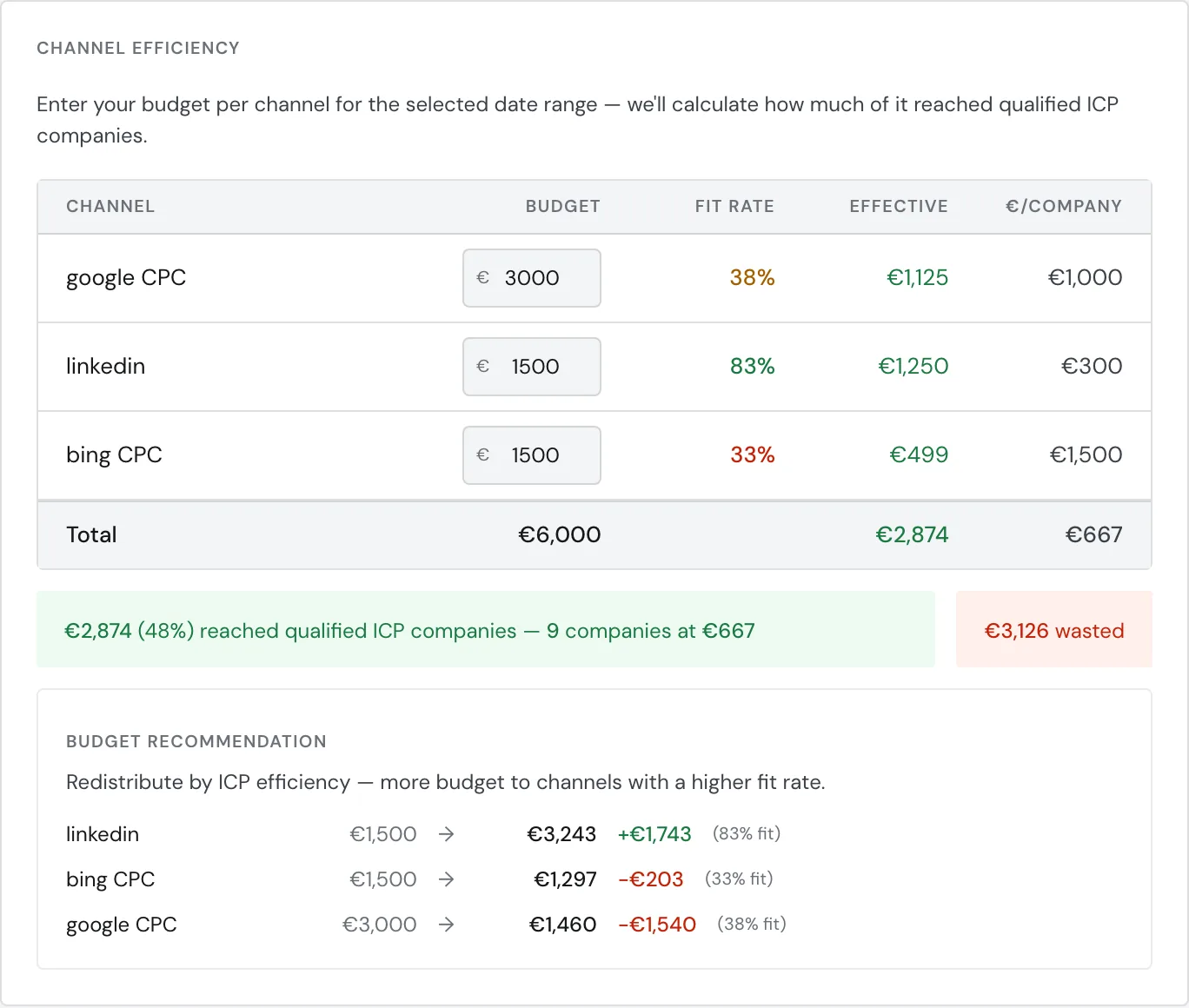The width and height of the screenshot is (1189, 1008).
Task: Click the €1,125 effective value
Action: [917, 278]
